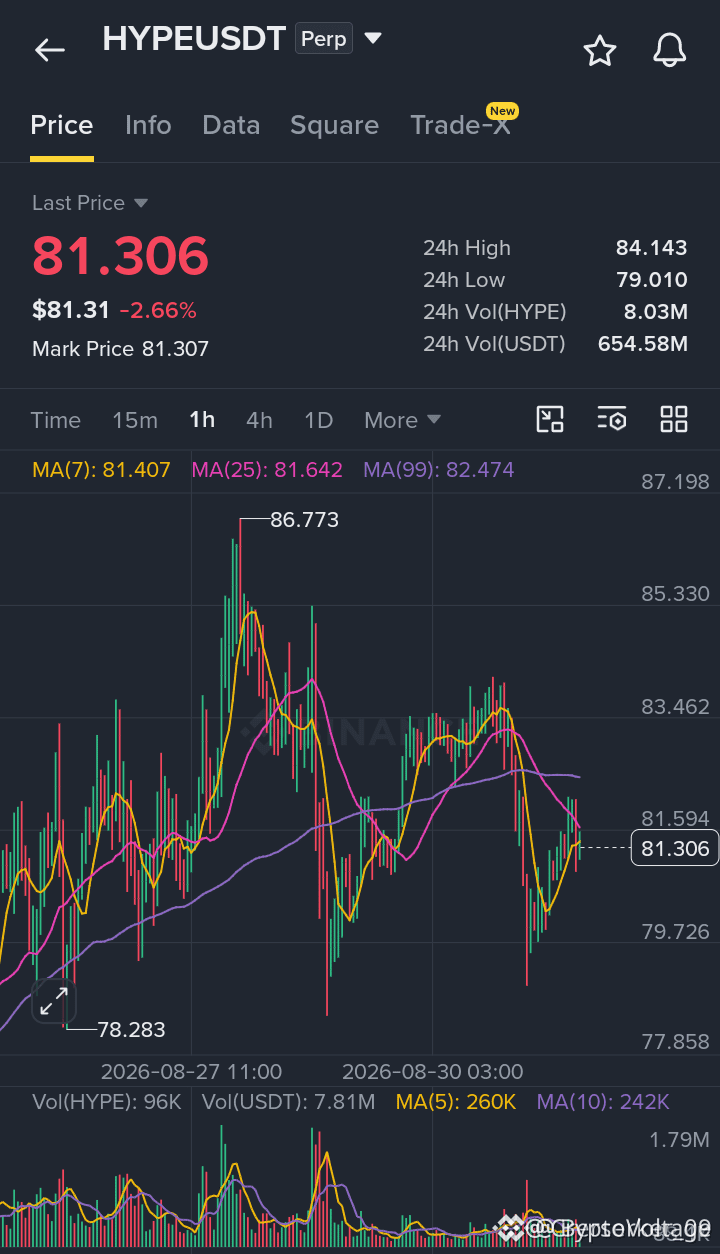Tap the 83.462 price axis label
The height and width of the screenshot is (1254, 720).
(x=676, y=707)
